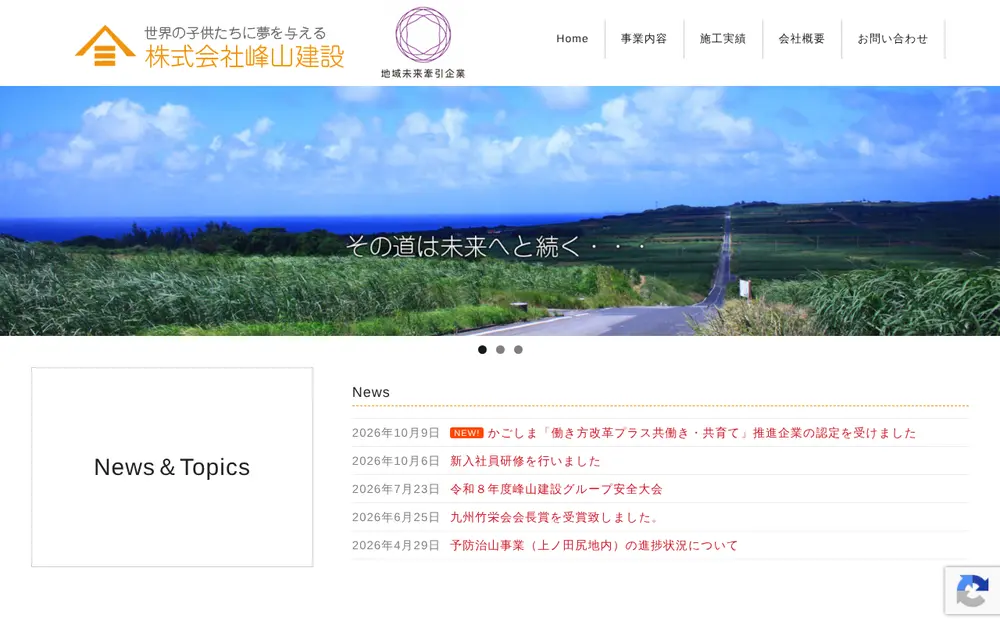Open 新入社員研修を行いました news link
This screenshot has height=625, width=1000.
point(526,461)
